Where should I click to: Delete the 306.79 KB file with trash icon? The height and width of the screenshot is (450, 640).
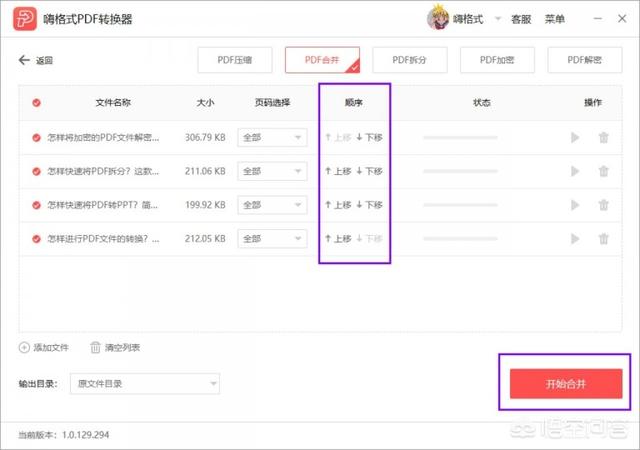(604, 138)
